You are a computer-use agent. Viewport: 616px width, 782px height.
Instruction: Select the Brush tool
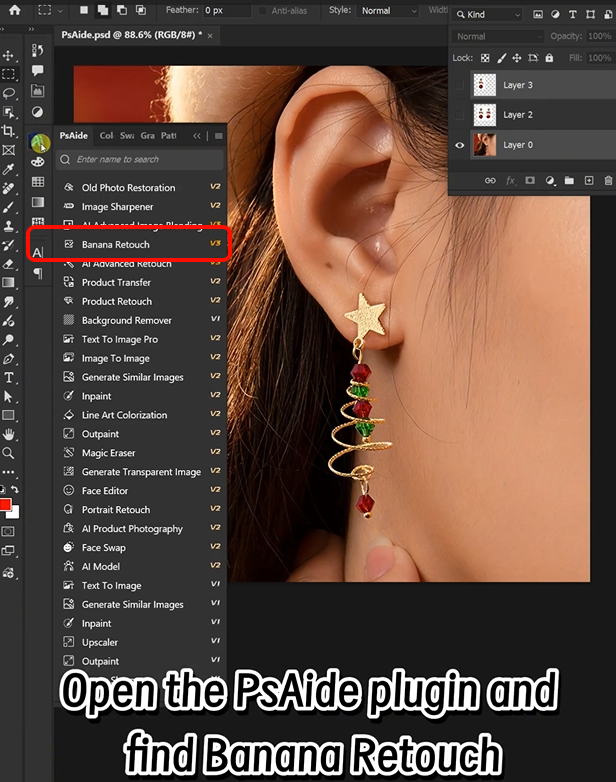click(x=8, y=207)
